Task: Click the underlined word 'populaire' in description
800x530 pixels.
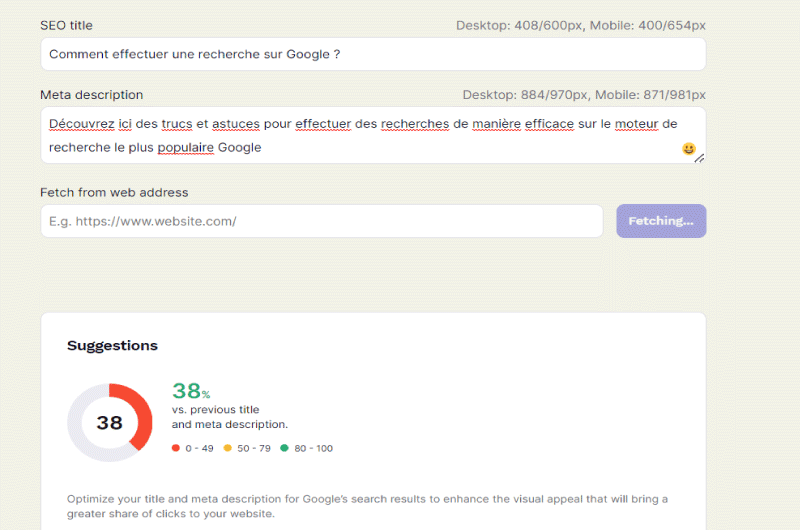Action: point(186,147)
